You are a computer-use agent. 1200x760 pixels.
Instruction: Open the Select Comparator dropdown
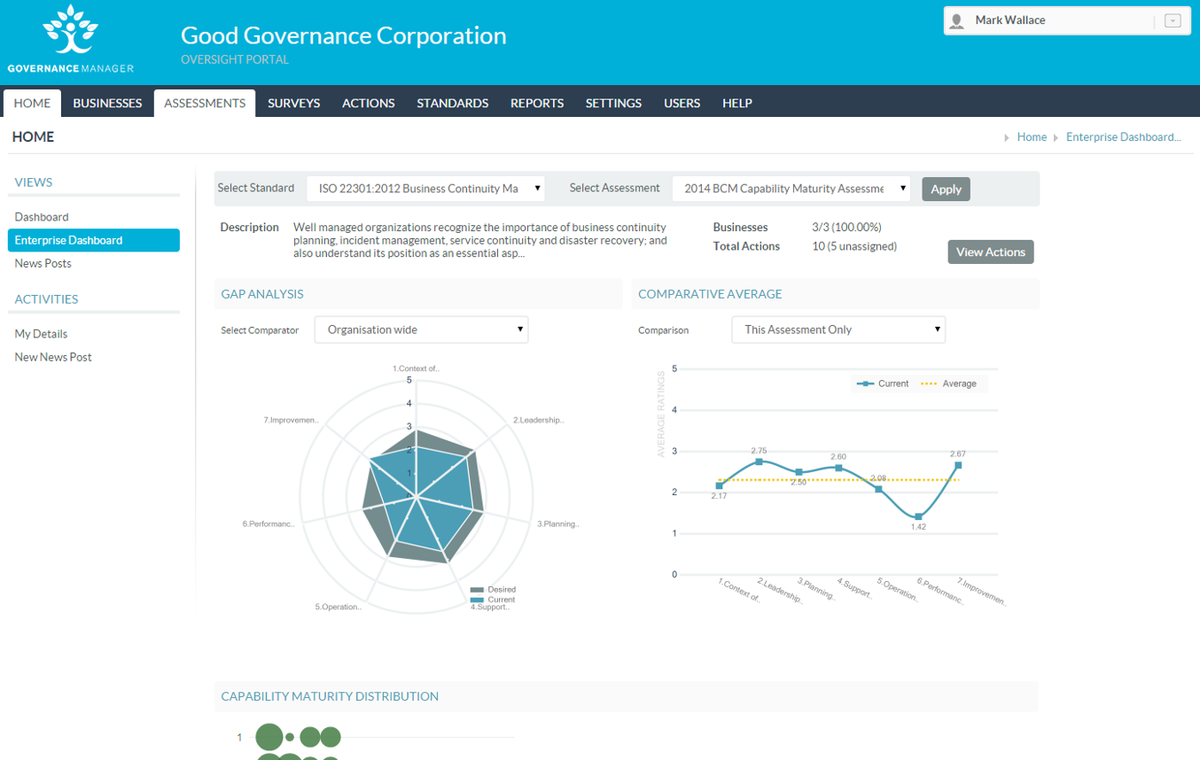(421, 329)
